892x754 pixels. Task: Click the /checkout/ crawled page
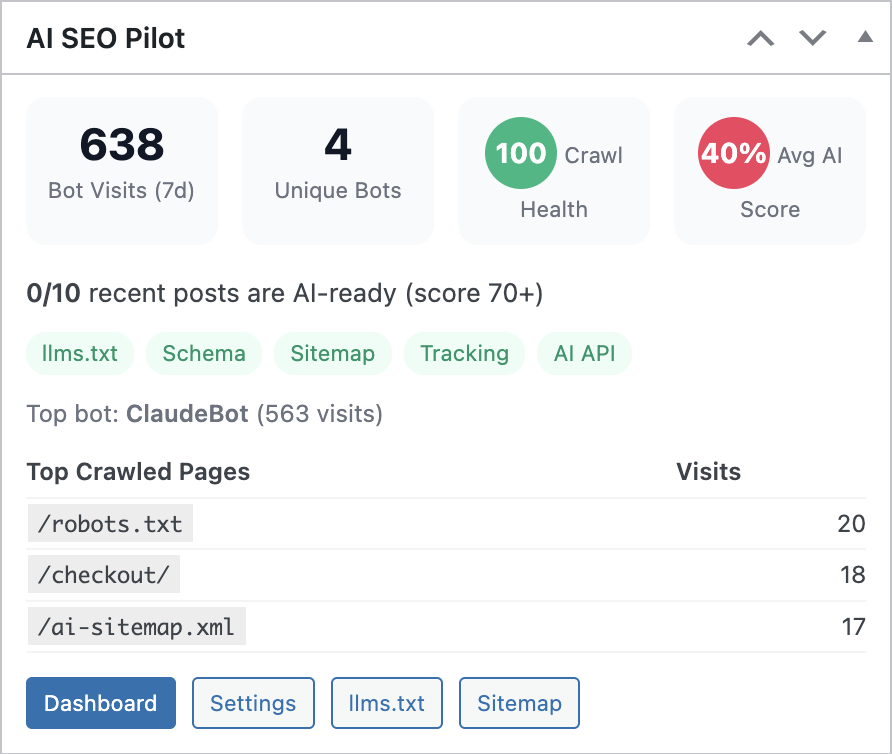[x=104, y=576]
